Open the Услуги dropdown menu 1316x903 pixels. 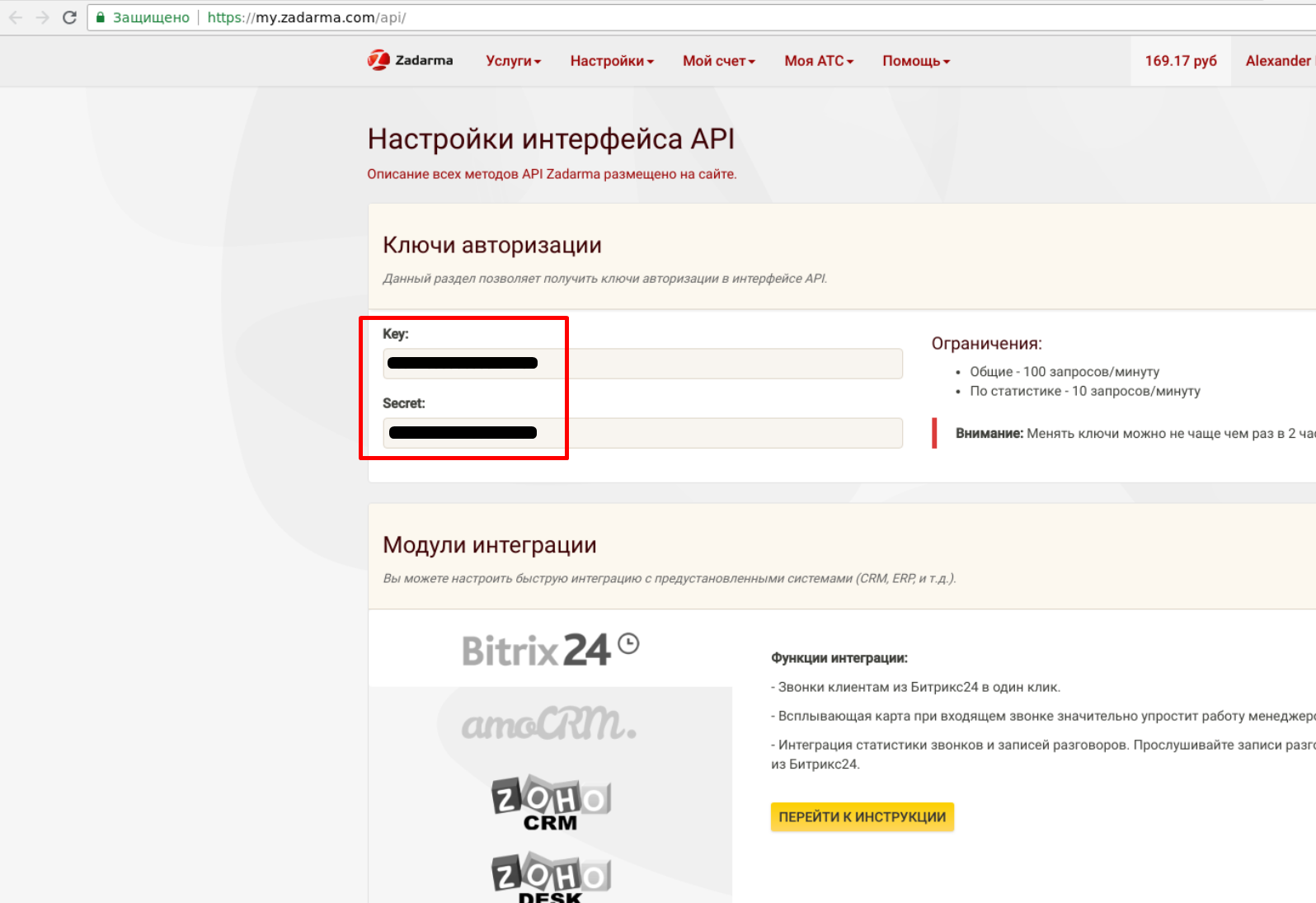click(x=513, y=61)
